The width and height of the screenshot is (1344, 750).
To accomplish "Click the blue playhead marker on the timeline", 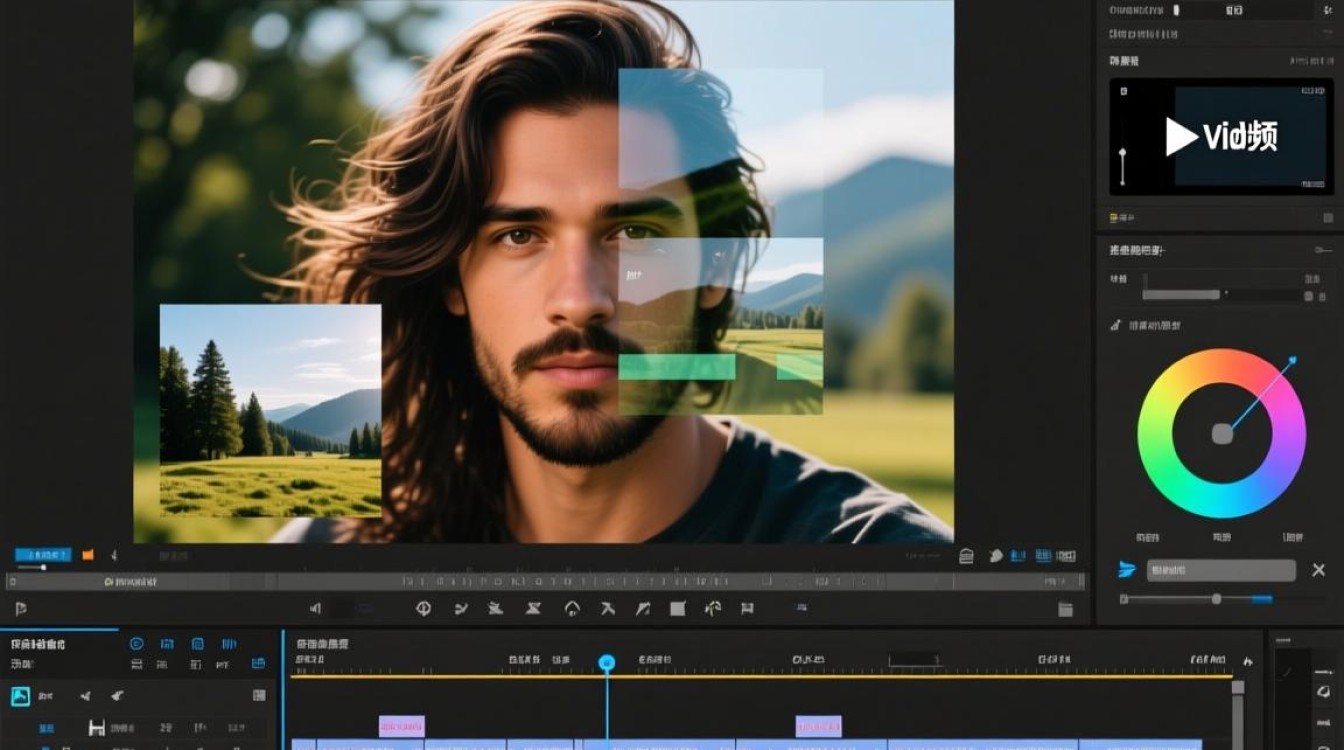I will tap(607, 663).
